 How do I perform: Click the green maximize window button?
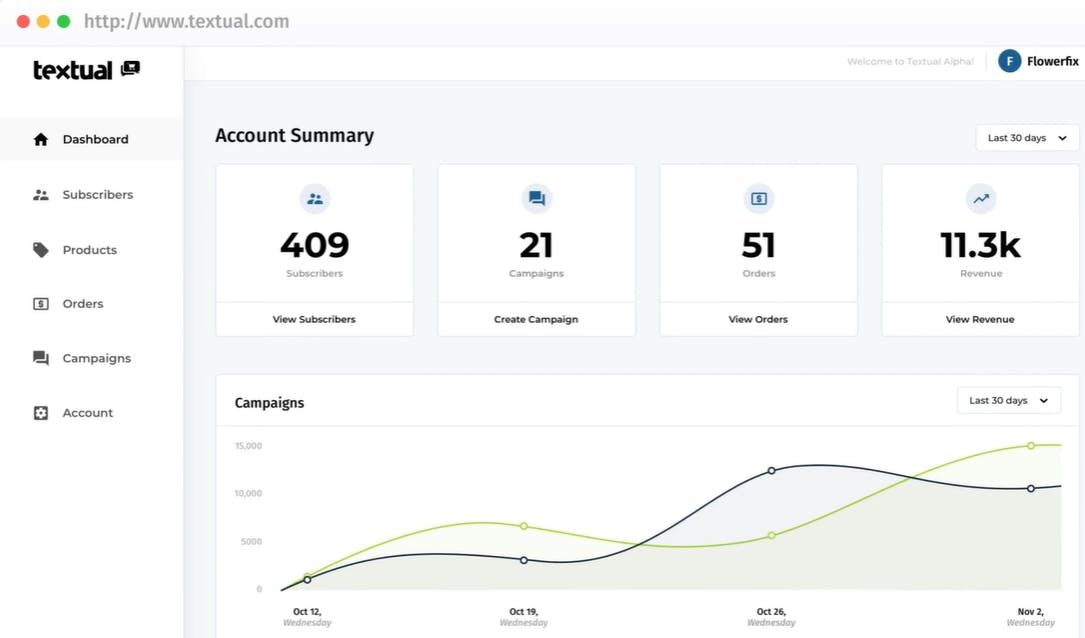point(64,21)
